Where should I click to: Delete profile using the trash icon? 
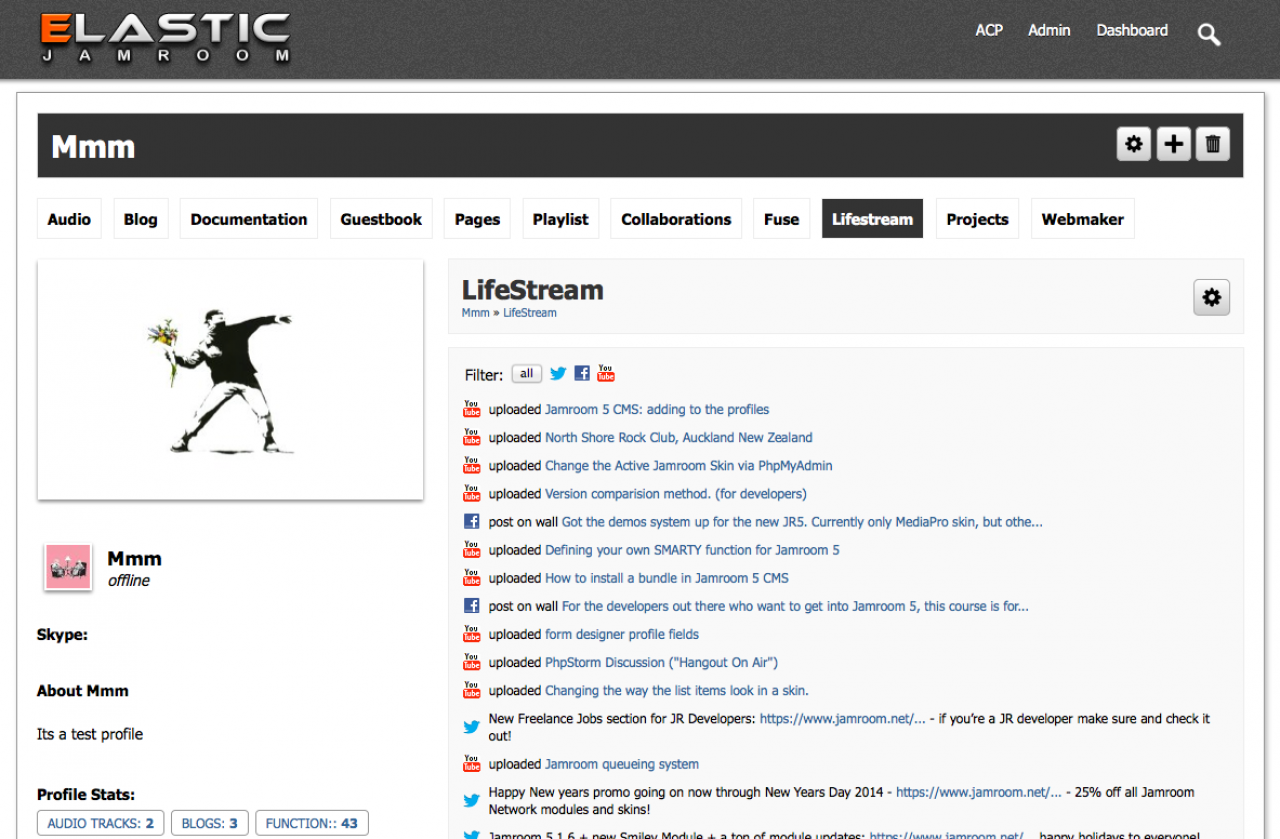[x=1213, y=144]
